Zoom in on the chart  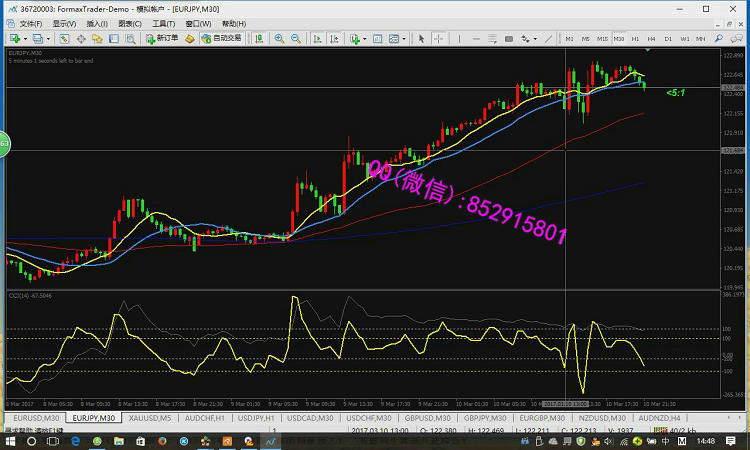[x=280, y=38]
